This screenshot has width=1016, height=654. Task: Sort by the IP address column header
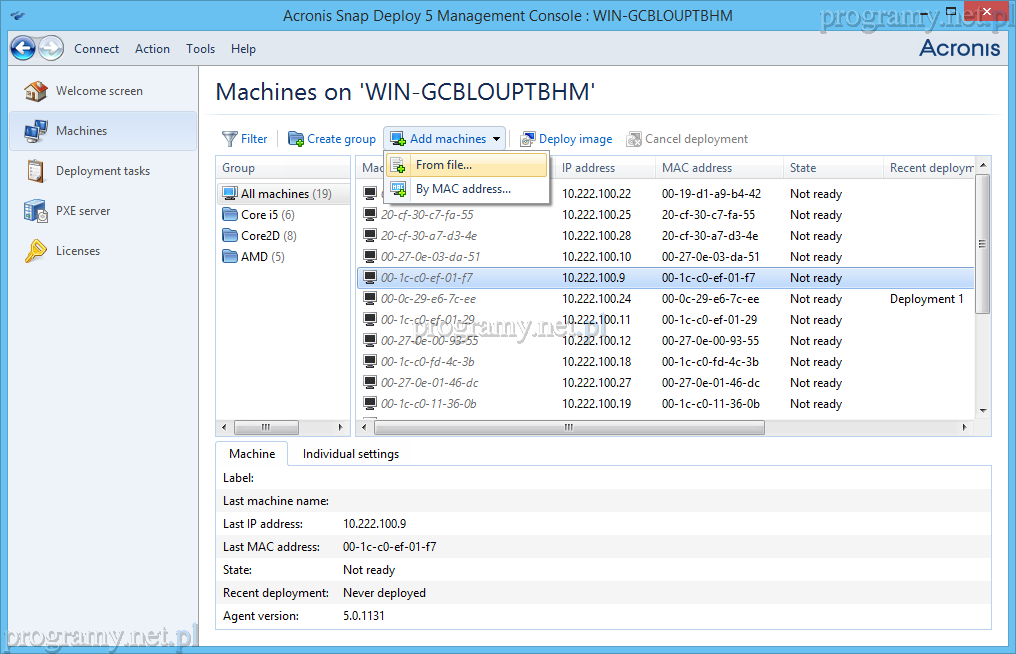coord(588,168)
